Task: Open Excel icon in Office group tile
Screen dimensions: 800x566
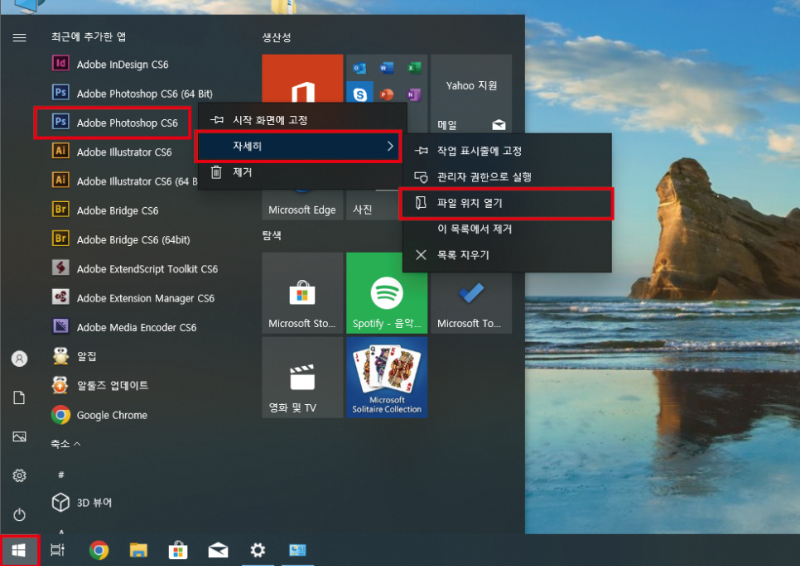Action: pyautogui.click(x=414, y=67)
